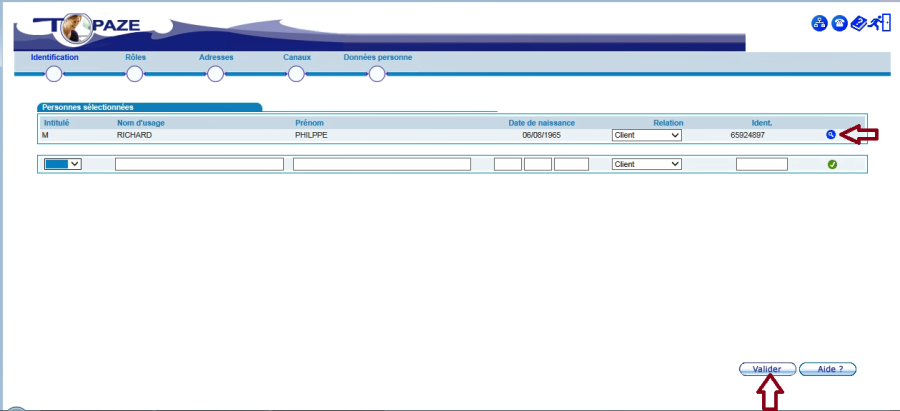The image size is (900, 411).
Task: Click the Aide ? button
Action: click(828, 369)
